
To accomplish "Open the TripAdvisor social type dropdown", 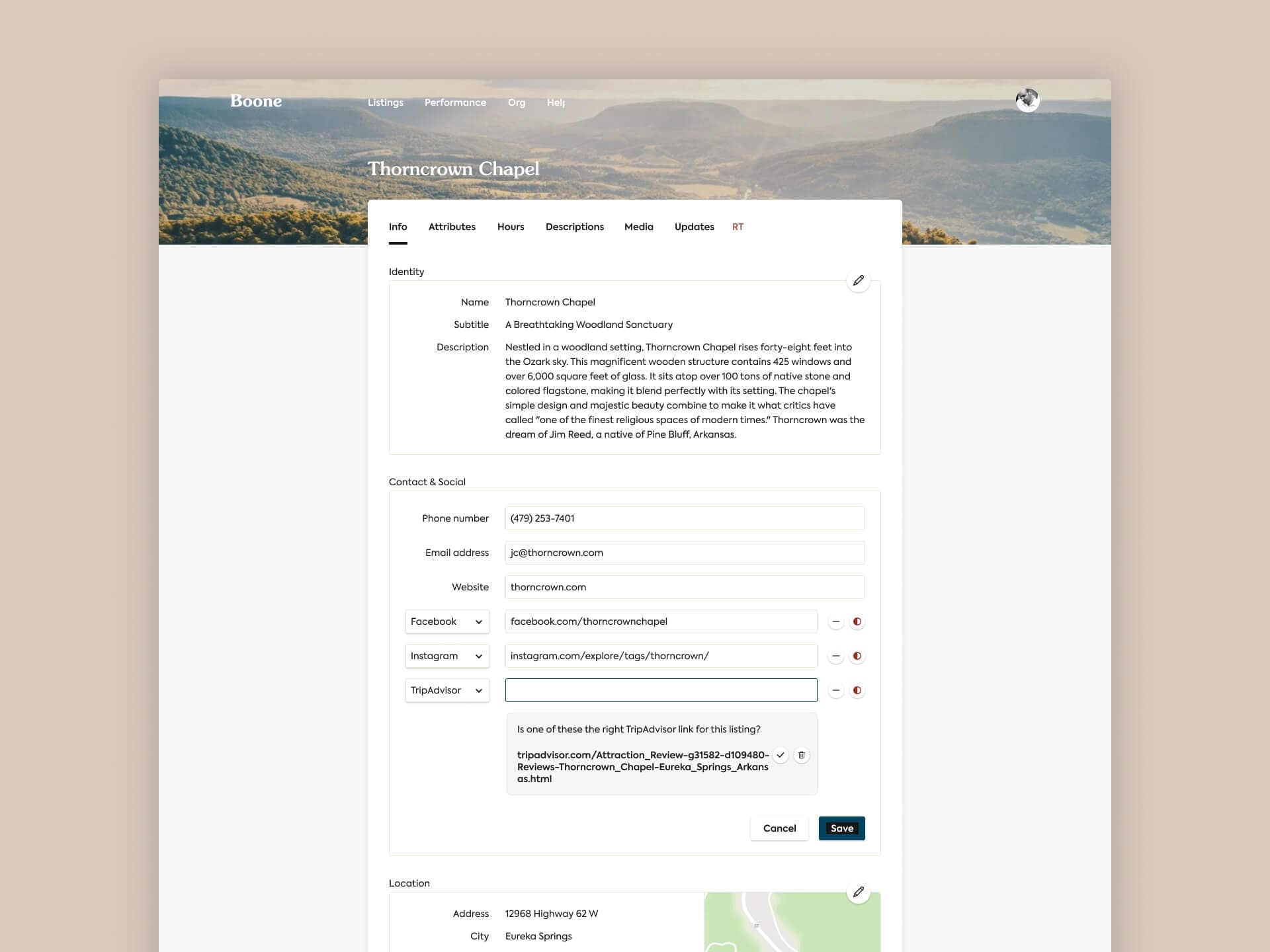I will tap(447, 690).
